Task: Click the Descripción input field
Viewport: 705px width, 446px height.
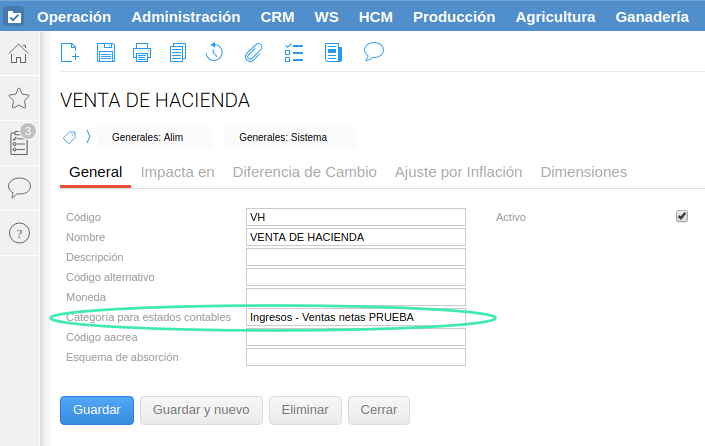Action: pyautogui.click(x=355, y=257)
